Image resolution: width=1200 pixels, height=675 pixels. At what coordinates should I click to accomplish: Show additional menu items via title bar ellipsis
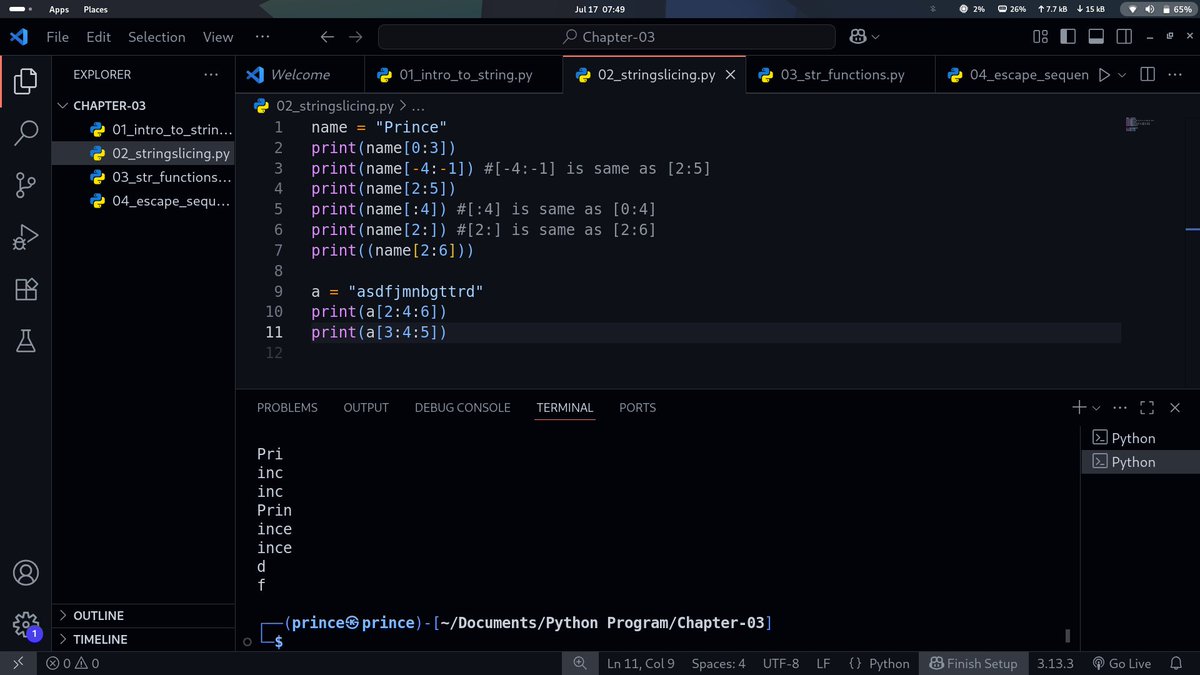pos(262,37)
